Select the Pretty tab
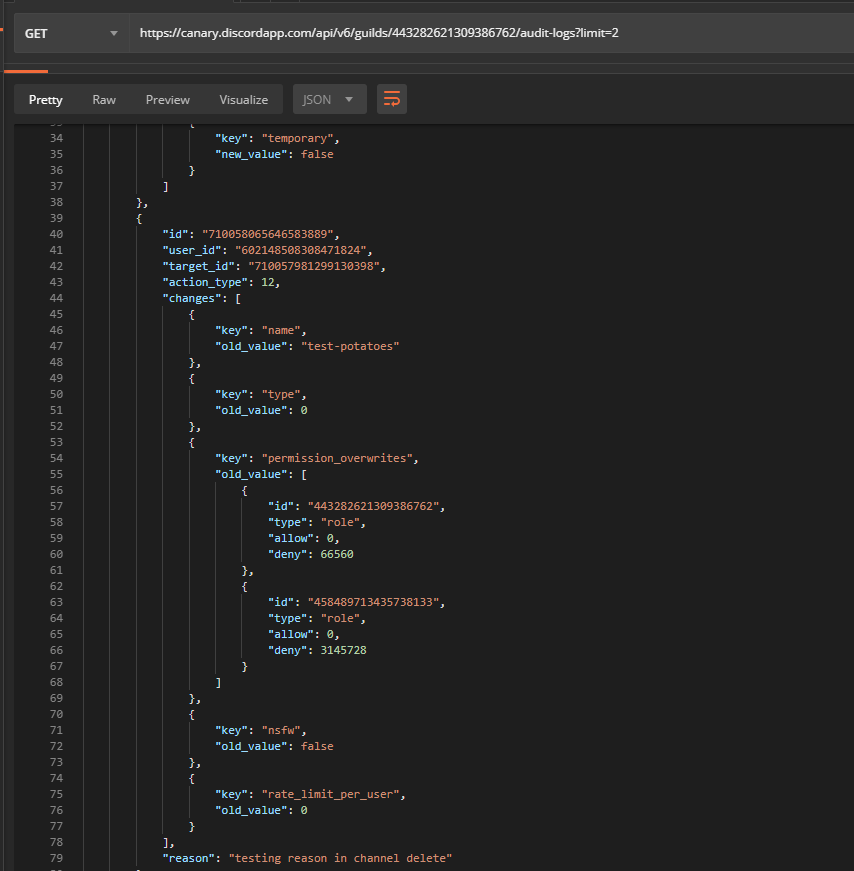 [45, 99]
